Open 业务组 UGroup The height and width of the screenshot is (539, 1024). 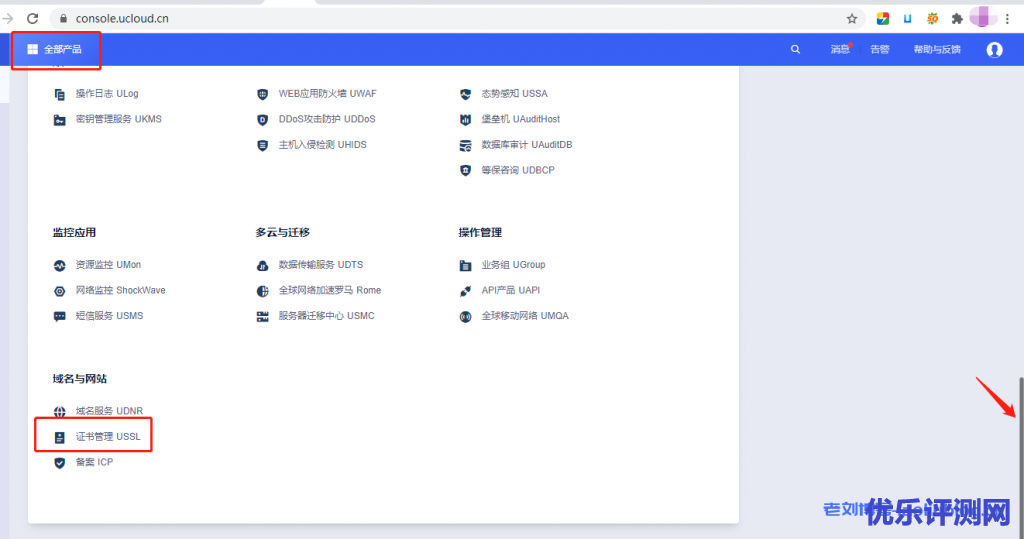click(513, 265)
